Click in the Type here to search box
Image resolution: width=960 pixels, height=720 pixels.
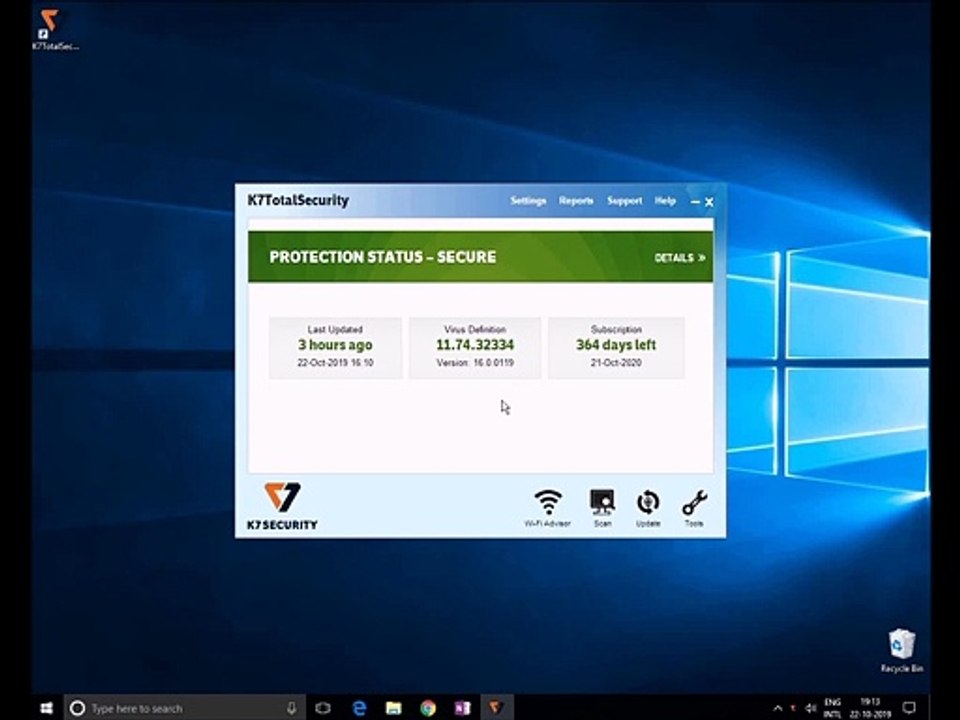click(184, 708)
